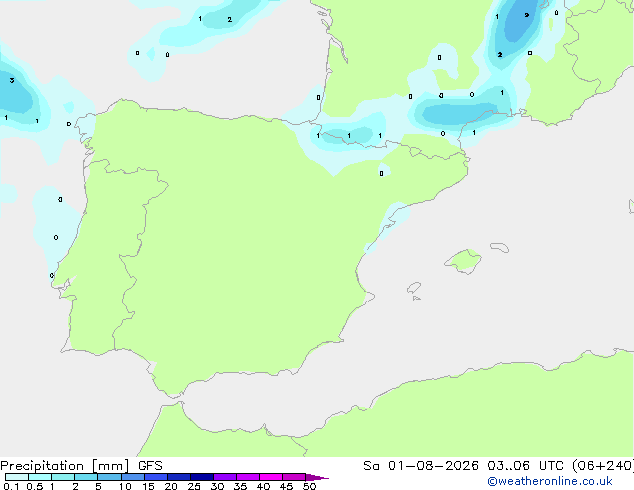Click the 15–20 mm royal blue legend swatch
The image size is (634, 490).
(156, 477)
